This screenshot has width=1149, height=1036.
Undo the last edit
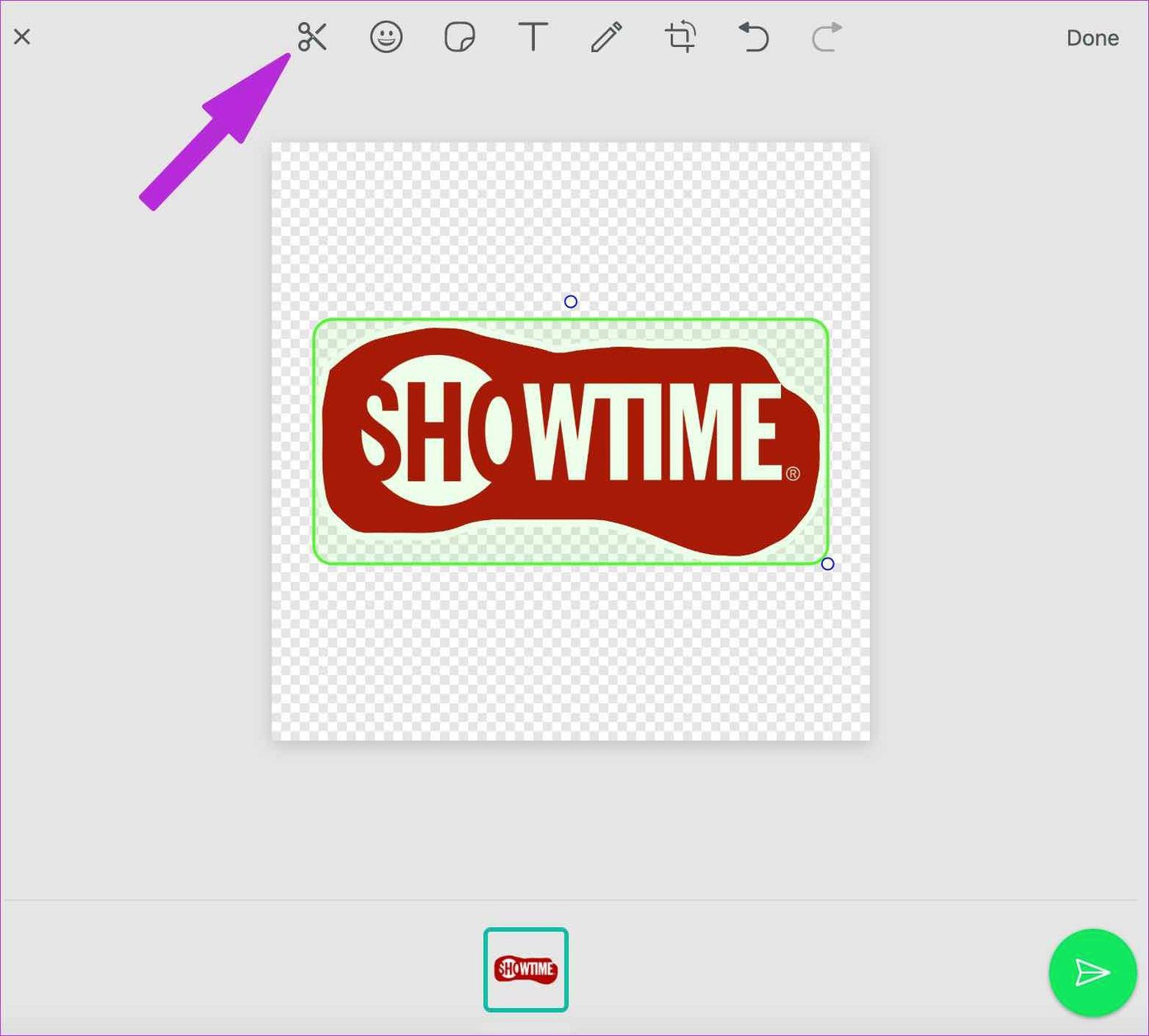click(754, 37)
